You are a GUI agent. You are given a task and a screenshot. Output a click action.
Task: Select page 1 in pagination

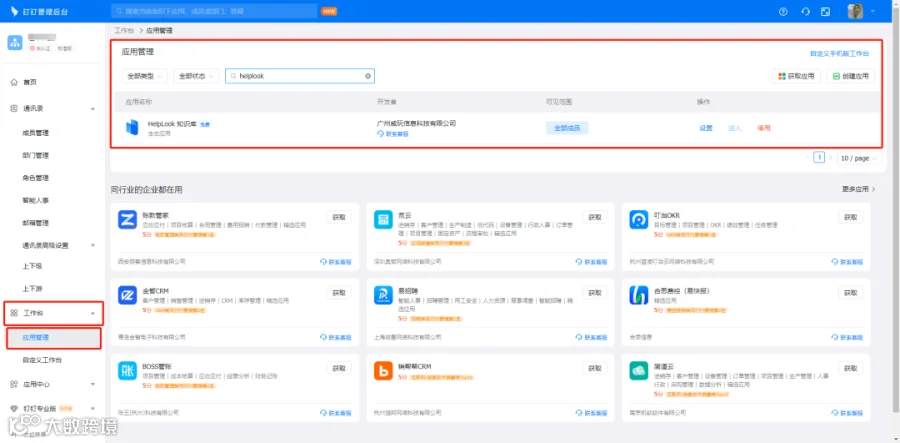[x=819, y=158]
